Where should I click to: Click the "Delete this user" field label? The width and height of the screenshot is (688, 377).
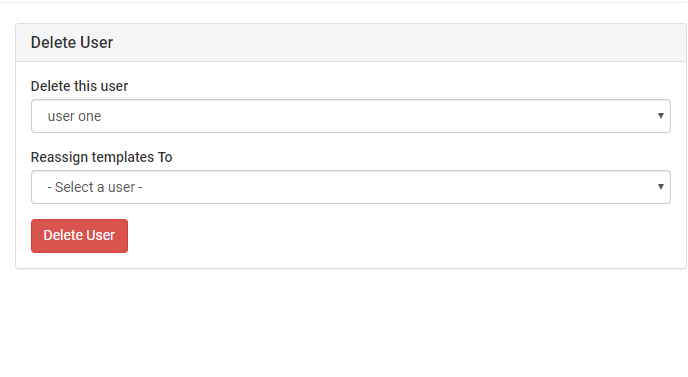(x=79, y=86)
